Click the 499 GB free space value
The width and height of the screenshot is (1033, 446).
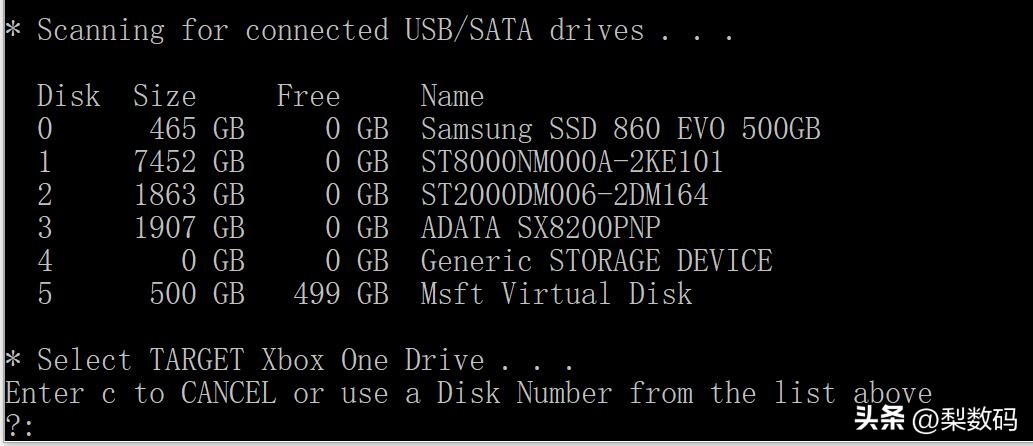[x=340, y=294]
